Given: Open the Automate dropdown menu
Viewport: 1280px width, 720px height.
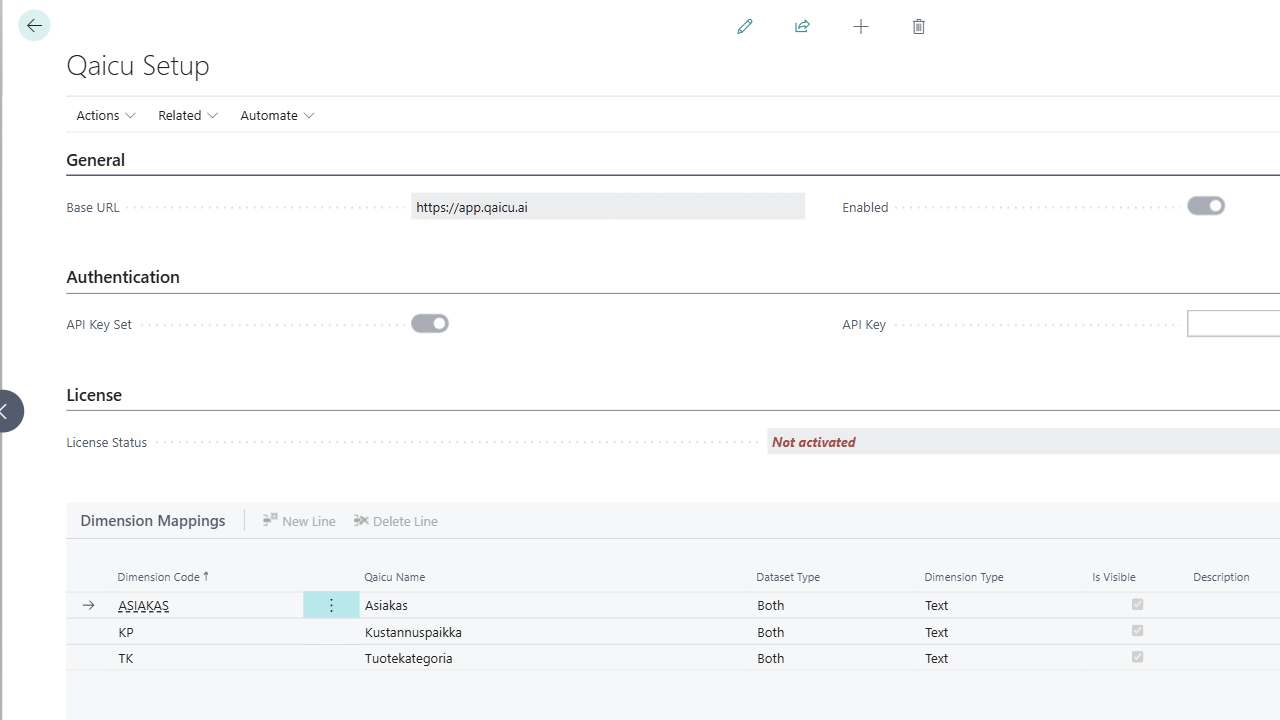Looking at the screenshot, I should pyautogui.click(x=277, y=115).
